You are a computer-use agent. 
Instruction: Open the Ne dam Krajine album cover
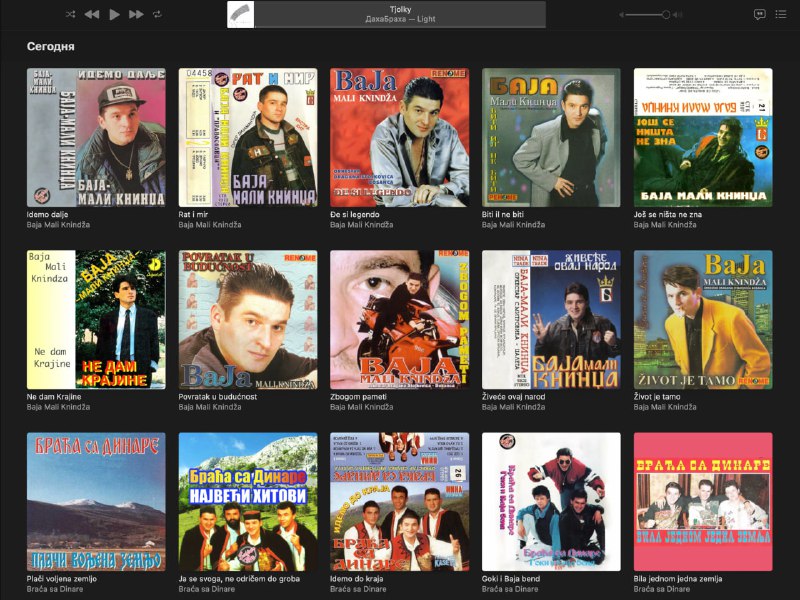point(96,320)
